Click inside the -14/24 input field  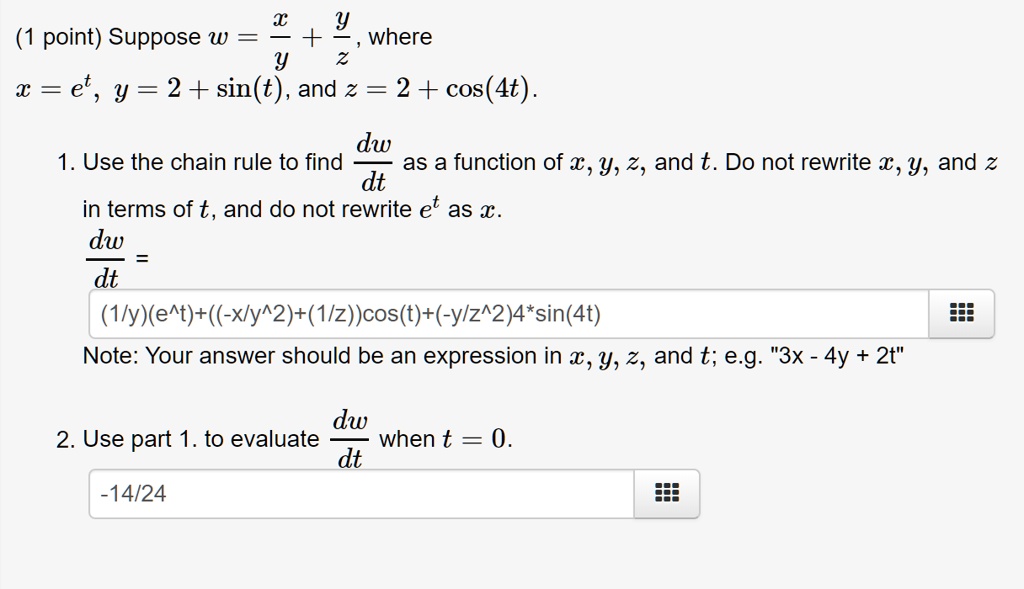(300, 493)
